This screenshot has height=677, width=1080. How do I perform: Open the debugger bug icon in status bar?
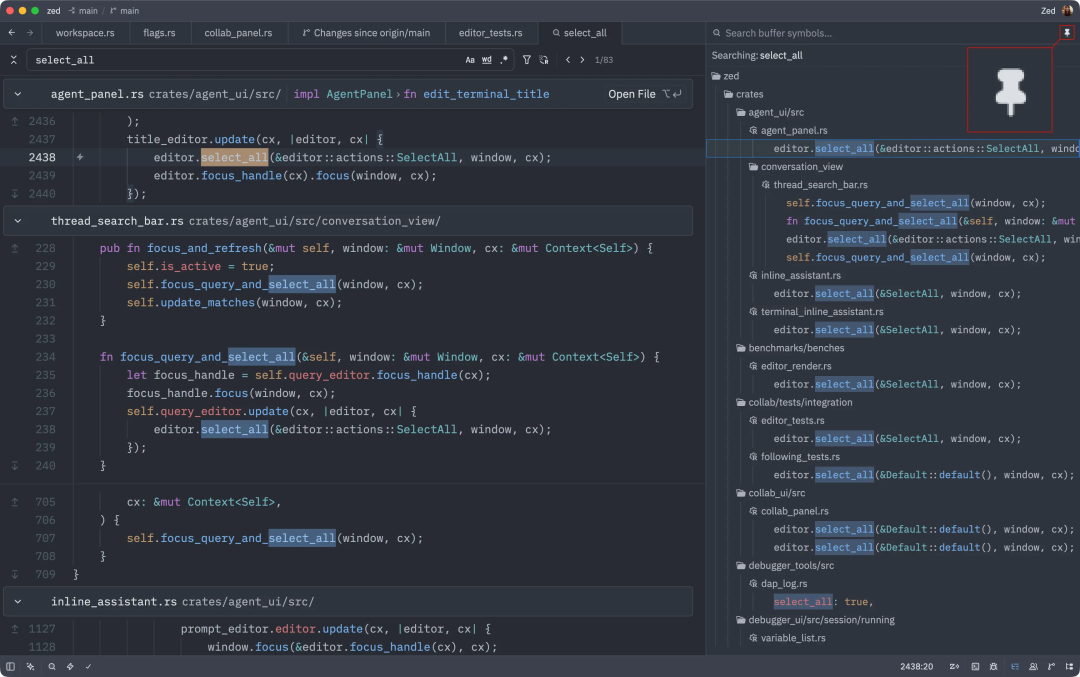993,666
